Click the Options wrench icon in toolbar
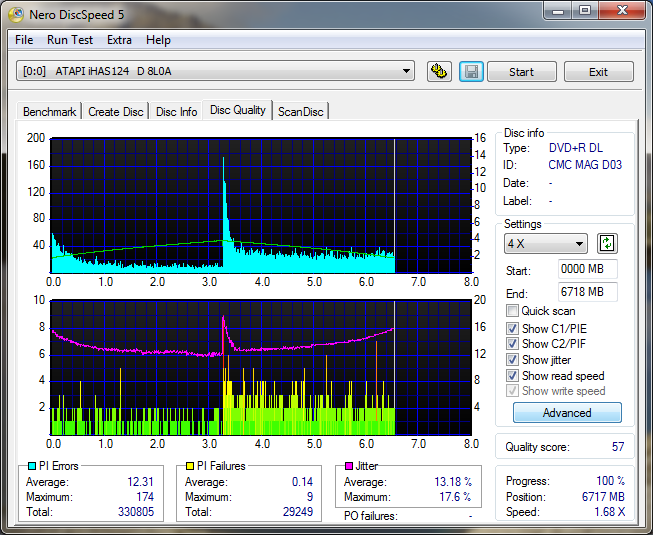 (439, 72)
